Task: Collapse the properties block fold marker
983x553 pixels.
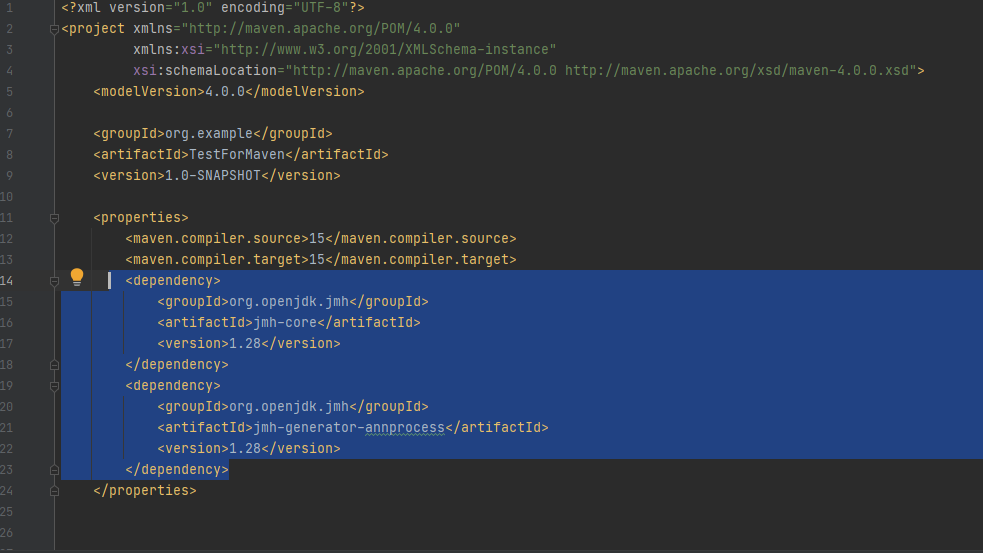Action: (x=54, y=217)
